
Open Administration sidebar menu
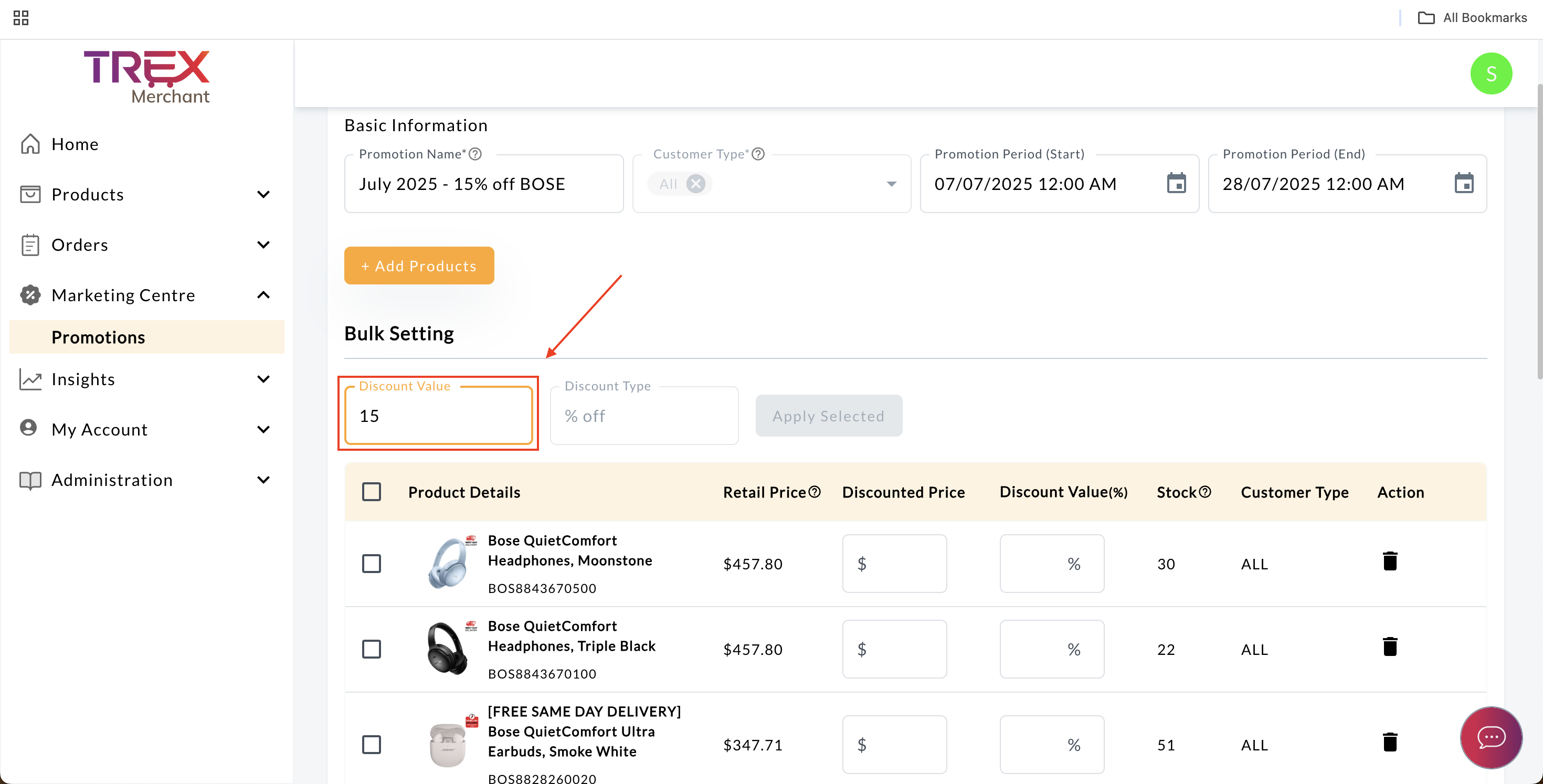(x=147, y=480)
